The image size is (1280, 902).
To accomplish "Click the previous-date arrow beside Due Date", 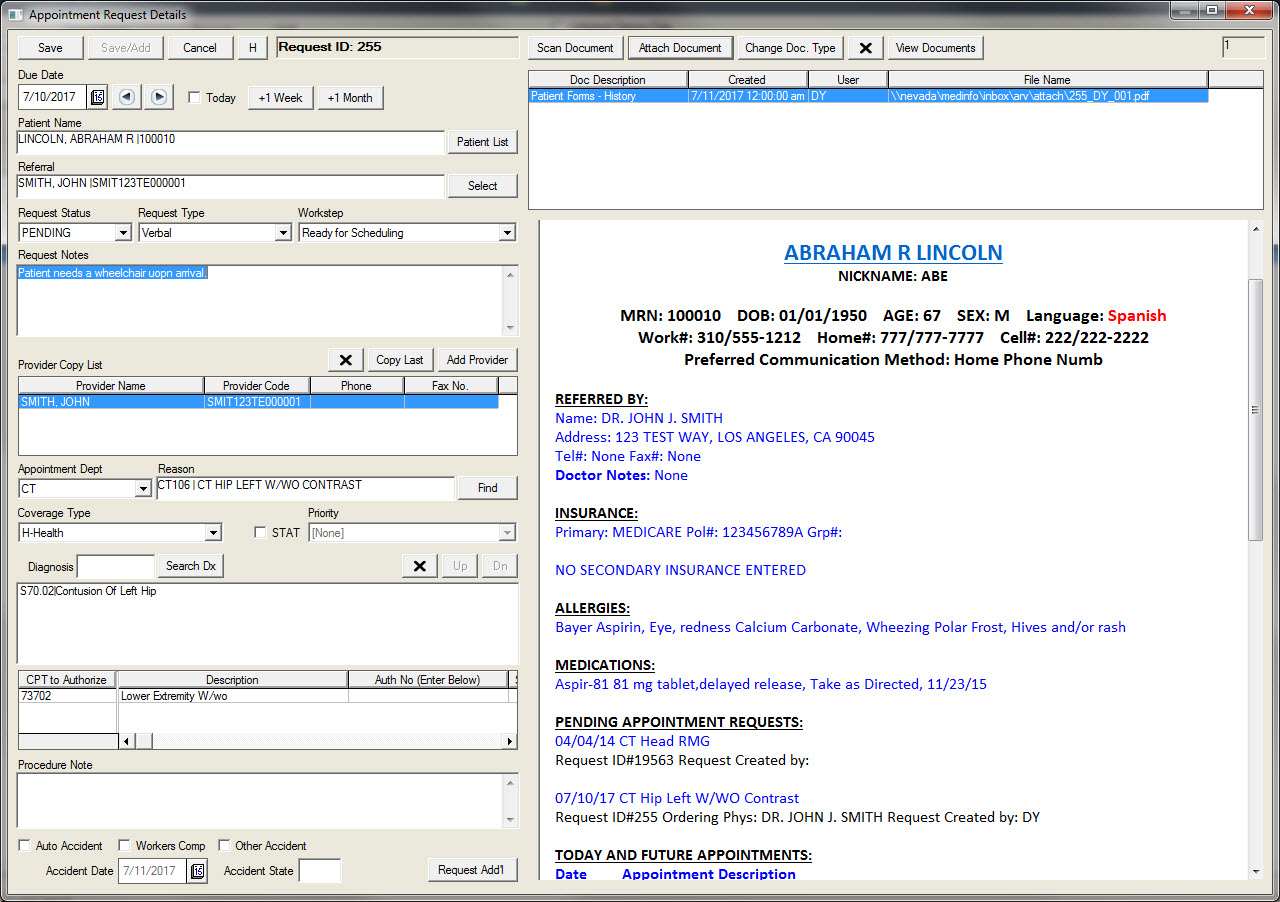I will pos(127,97).
